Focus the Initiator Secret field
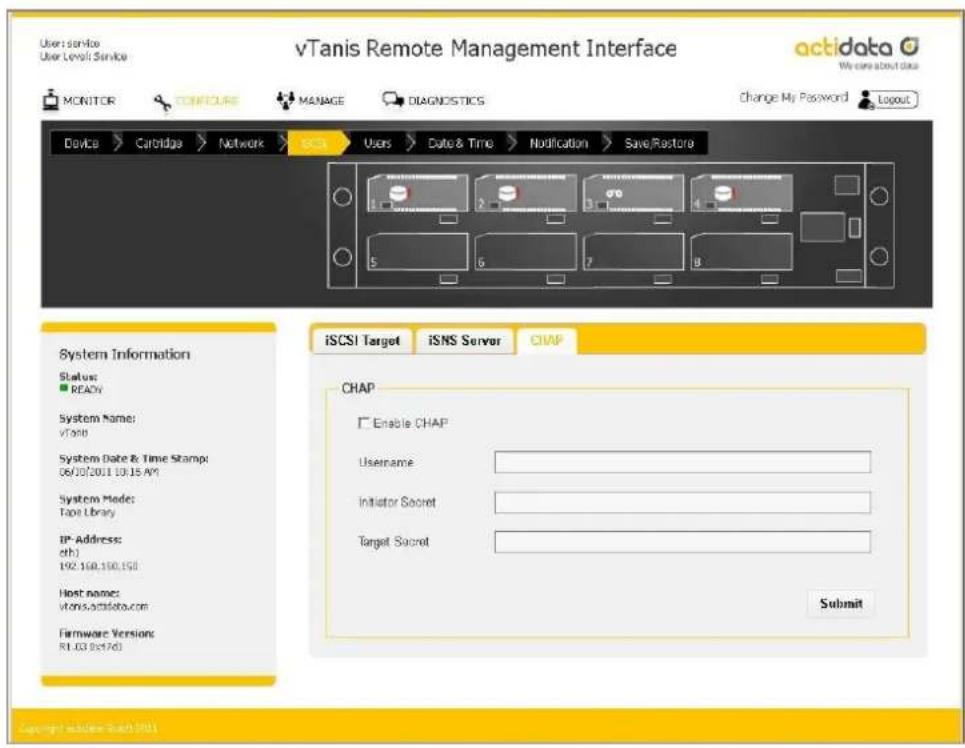This screenshot has width=965, height=748. [x=683, y=502]
